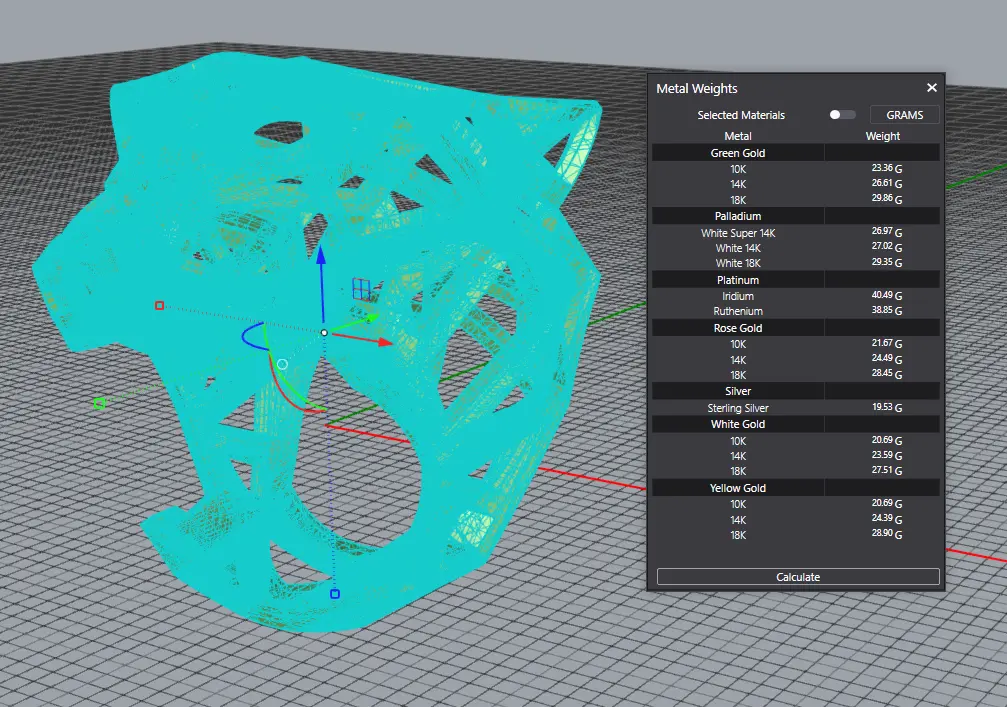
Task: Click the Metal column header
Action: point(738,136)
